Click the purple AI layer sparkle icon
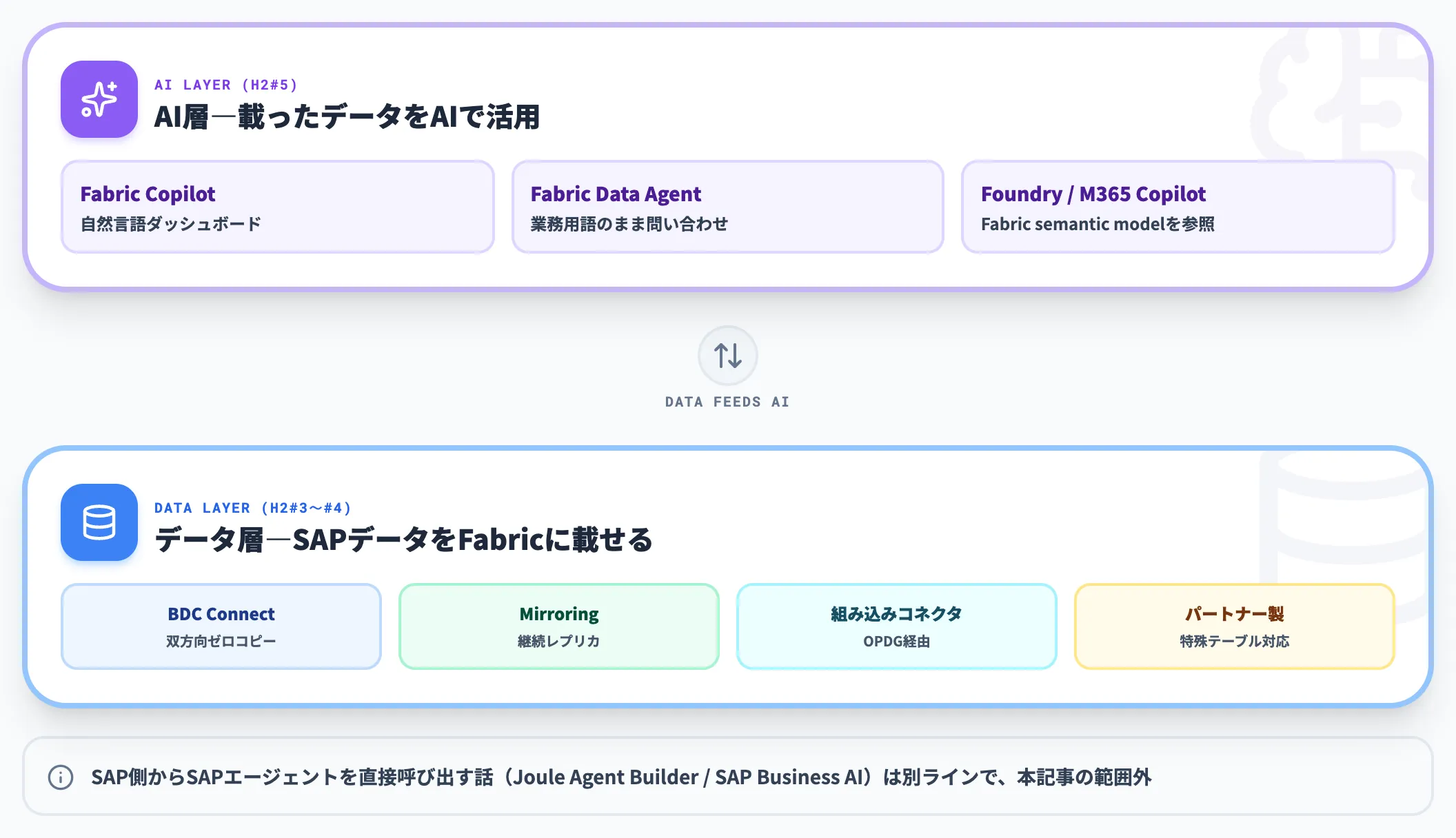 [99, 99]
